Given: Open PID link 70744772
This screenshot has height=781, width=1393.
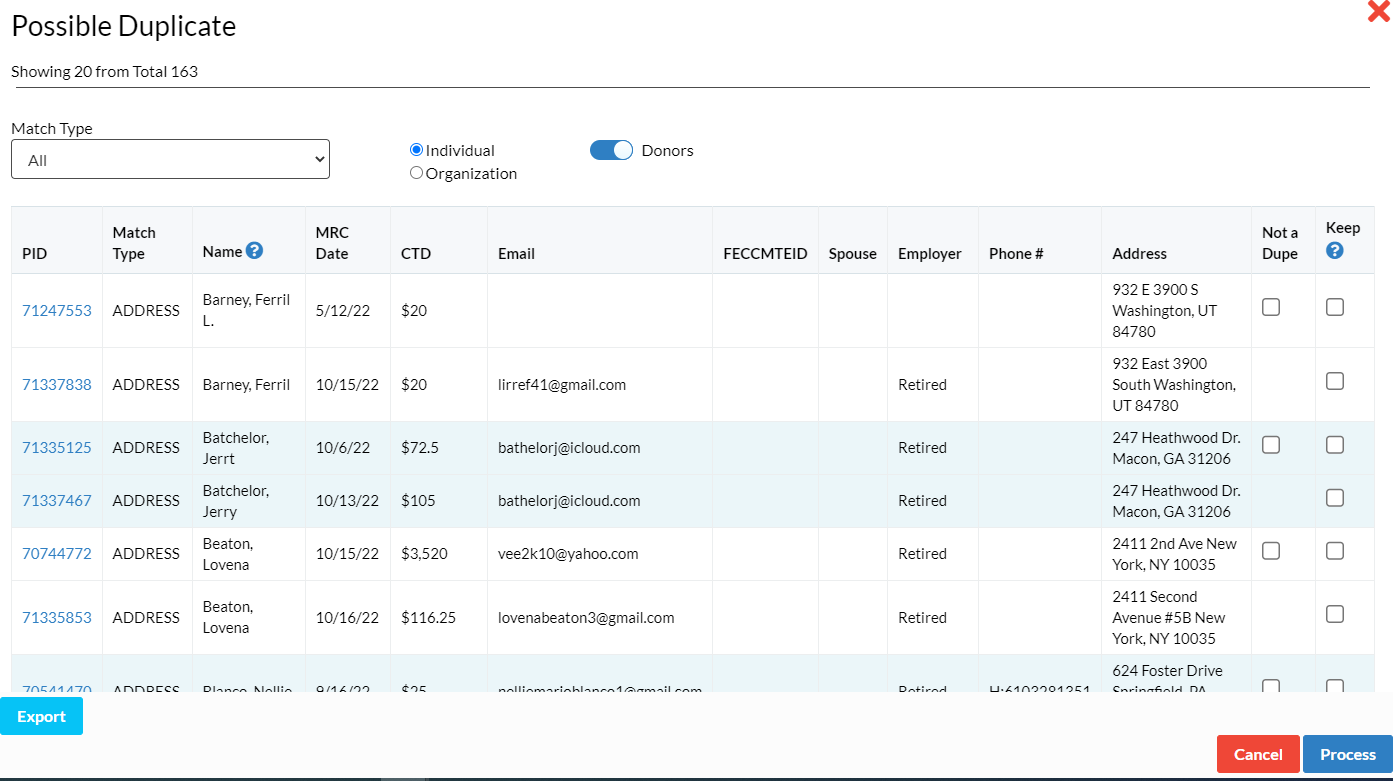Looking at the screenshot, I should (56, 553).
